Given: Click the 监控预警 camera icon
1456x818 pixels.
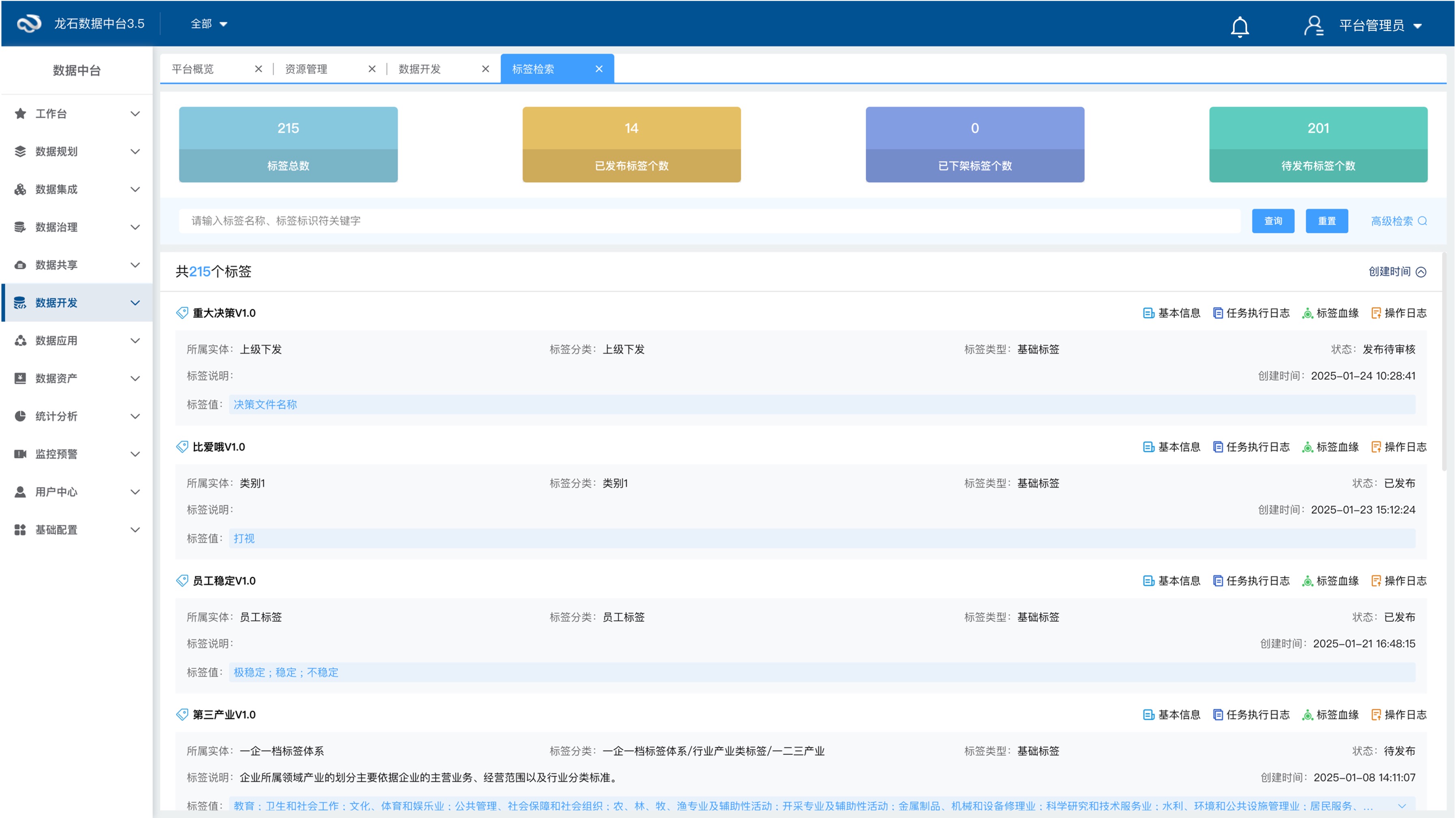Looking at the screenshot, I should [x=20, y=454].
